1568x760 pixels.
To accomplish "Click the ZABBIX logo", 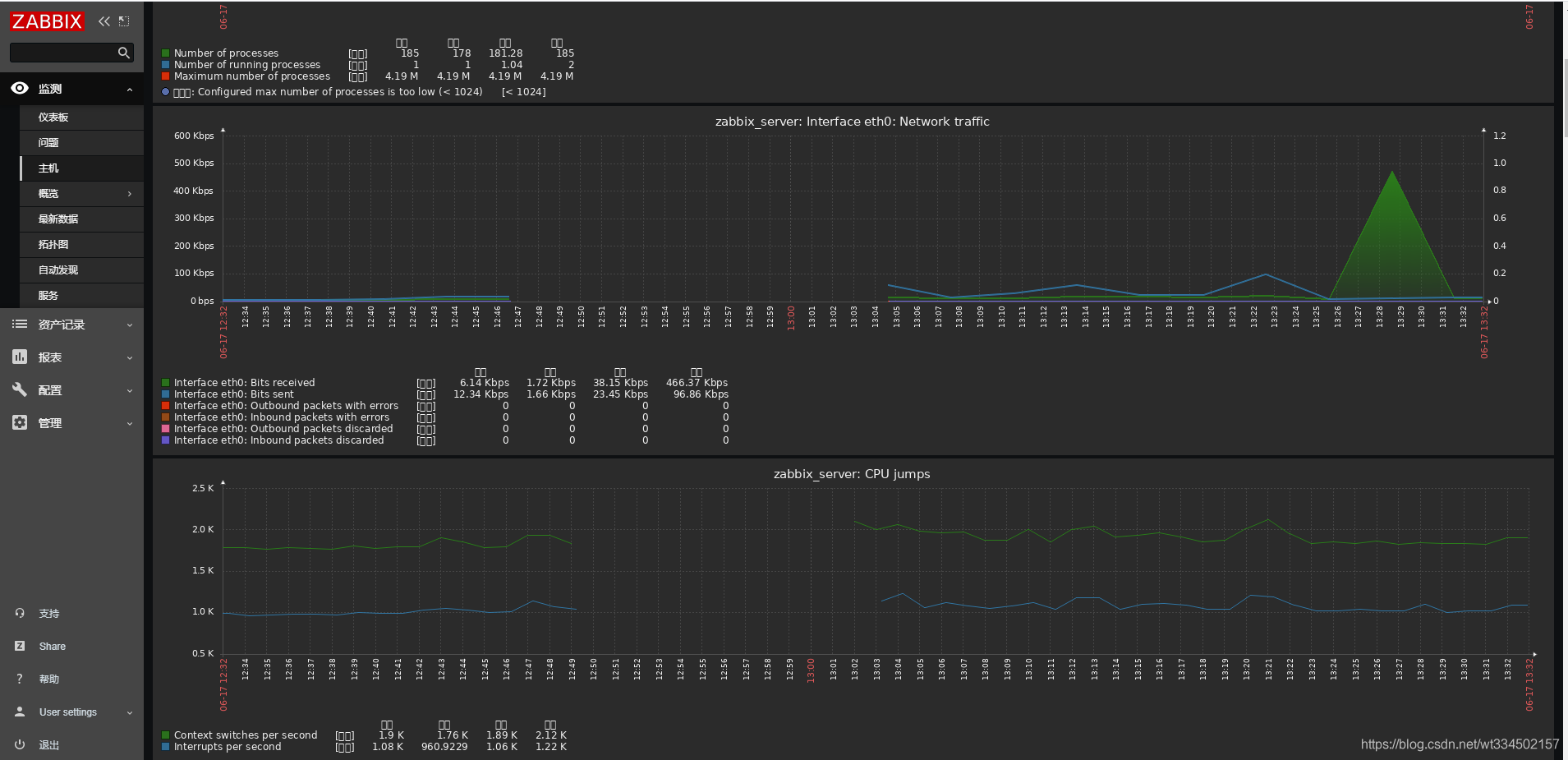I will (47, 21).
